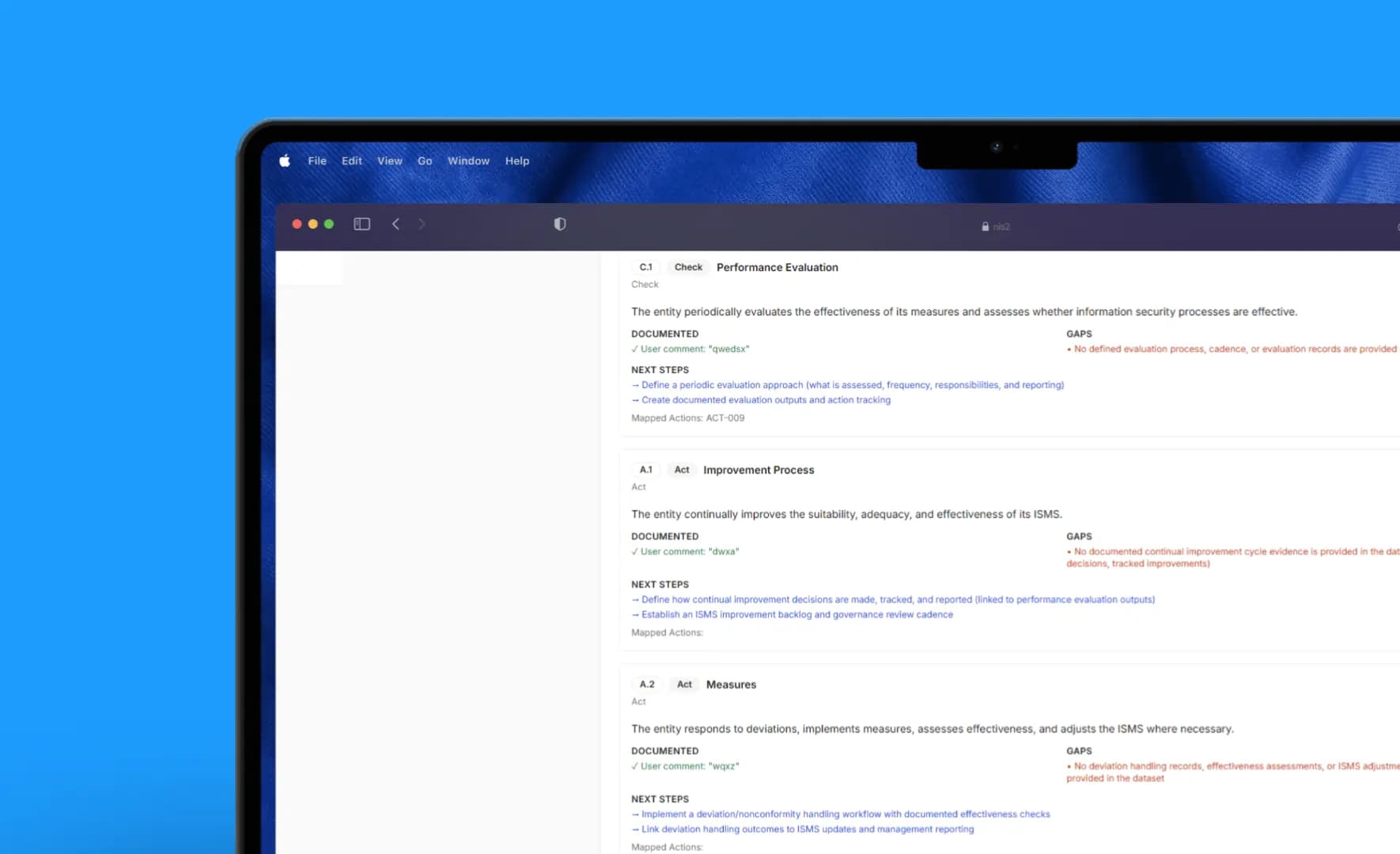Click the Act tag beside Measures
The image size is (1400, 854).
[x=684, y=685]
